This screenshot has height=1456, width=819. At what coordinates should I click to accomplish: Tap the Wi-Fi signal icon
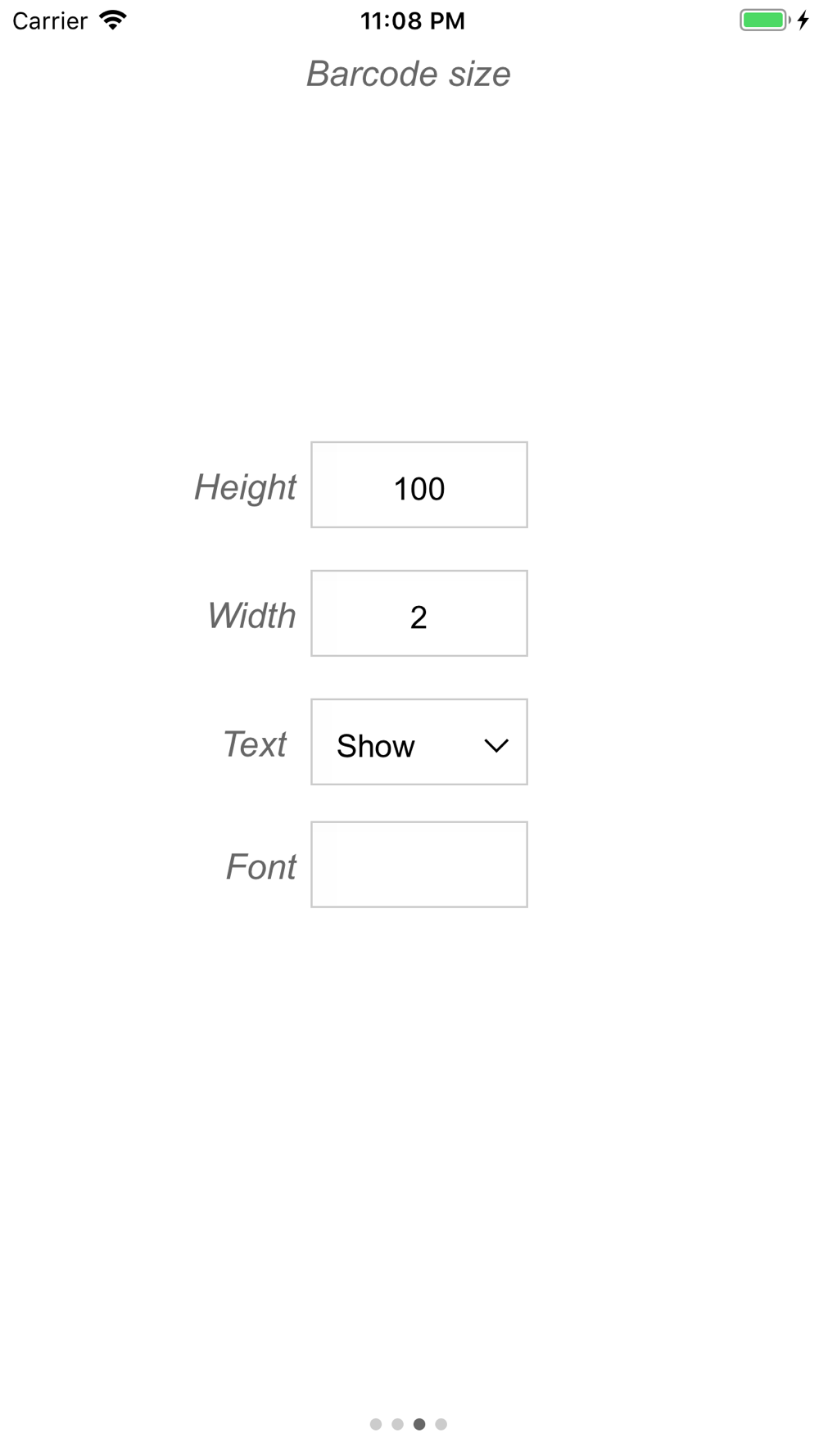tap(113, 20)
